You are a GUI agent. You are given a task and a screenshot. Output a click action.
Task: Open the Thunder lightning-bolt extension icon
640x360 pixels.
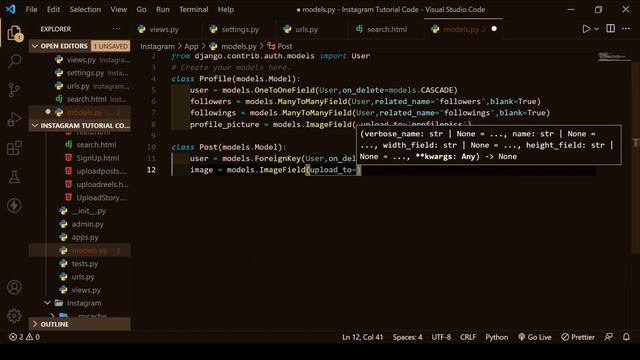coord(14,205)
